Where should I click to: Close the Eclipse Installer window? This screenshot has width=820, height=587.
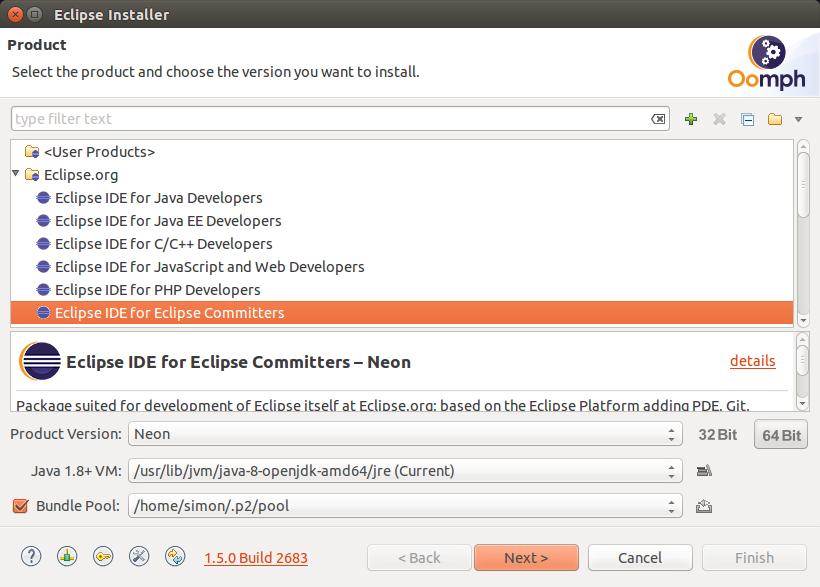click(x=16, y=14)
